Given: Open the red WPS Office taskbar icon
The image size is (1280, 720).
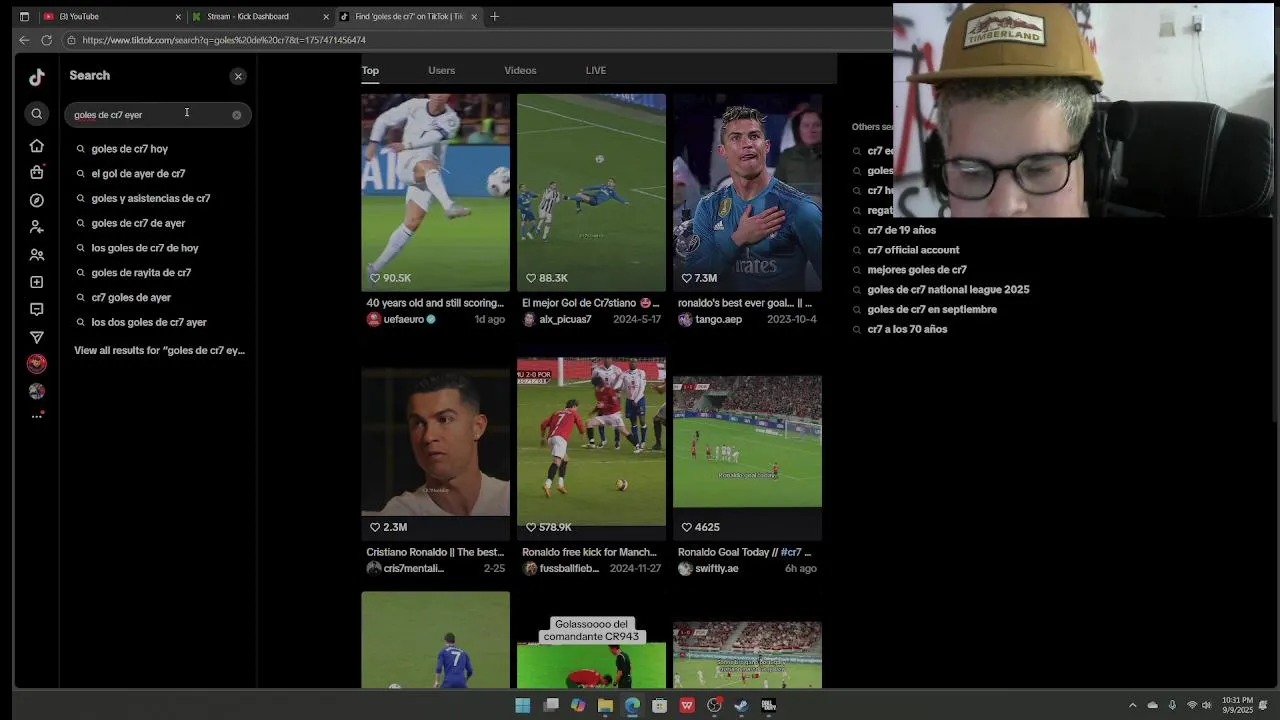Looking at the screenshot, I should click(x=687, y=706).
